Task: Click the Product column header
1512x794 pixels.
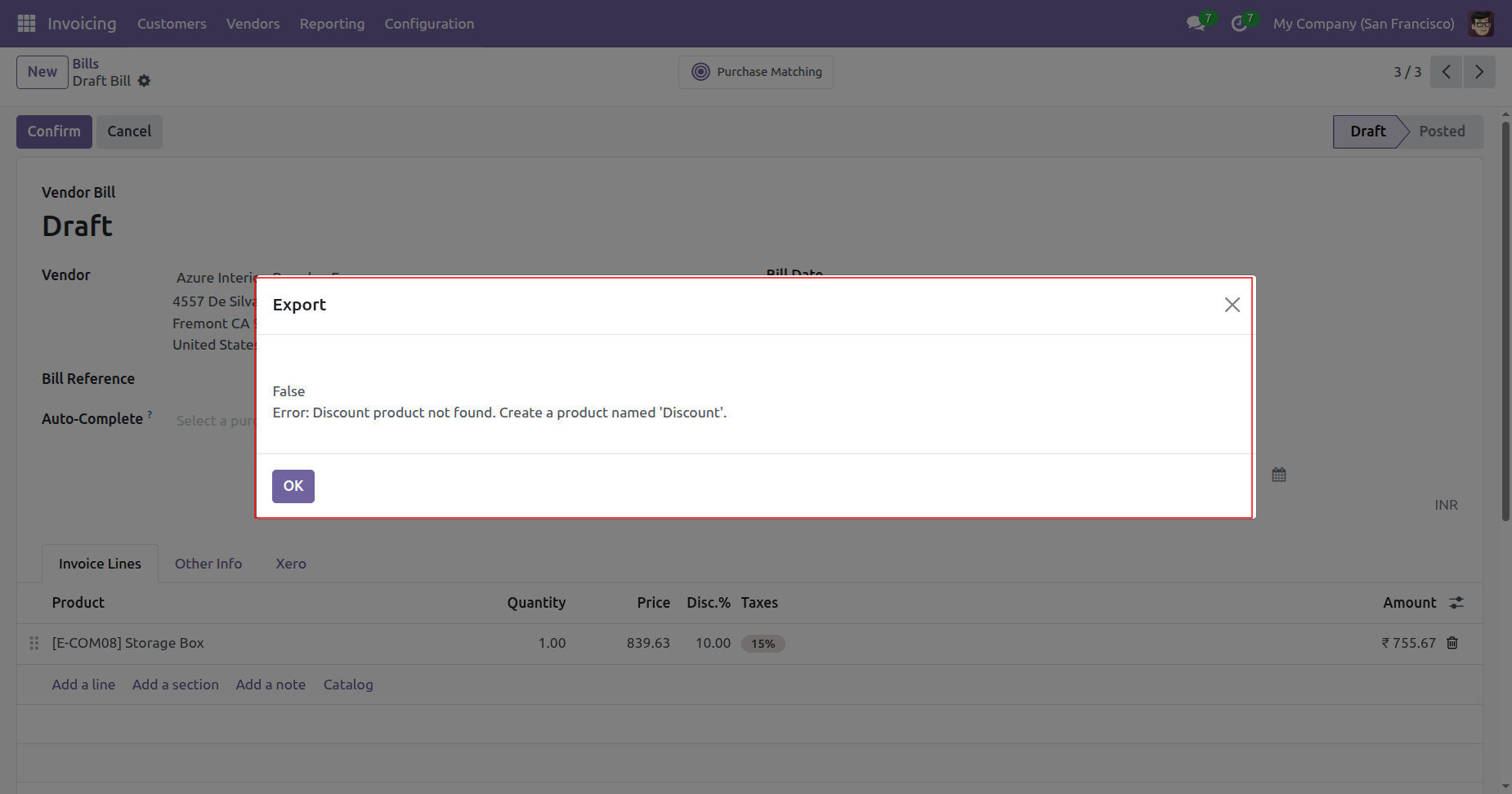Action: pyautogui.click(x=78, y=603)
